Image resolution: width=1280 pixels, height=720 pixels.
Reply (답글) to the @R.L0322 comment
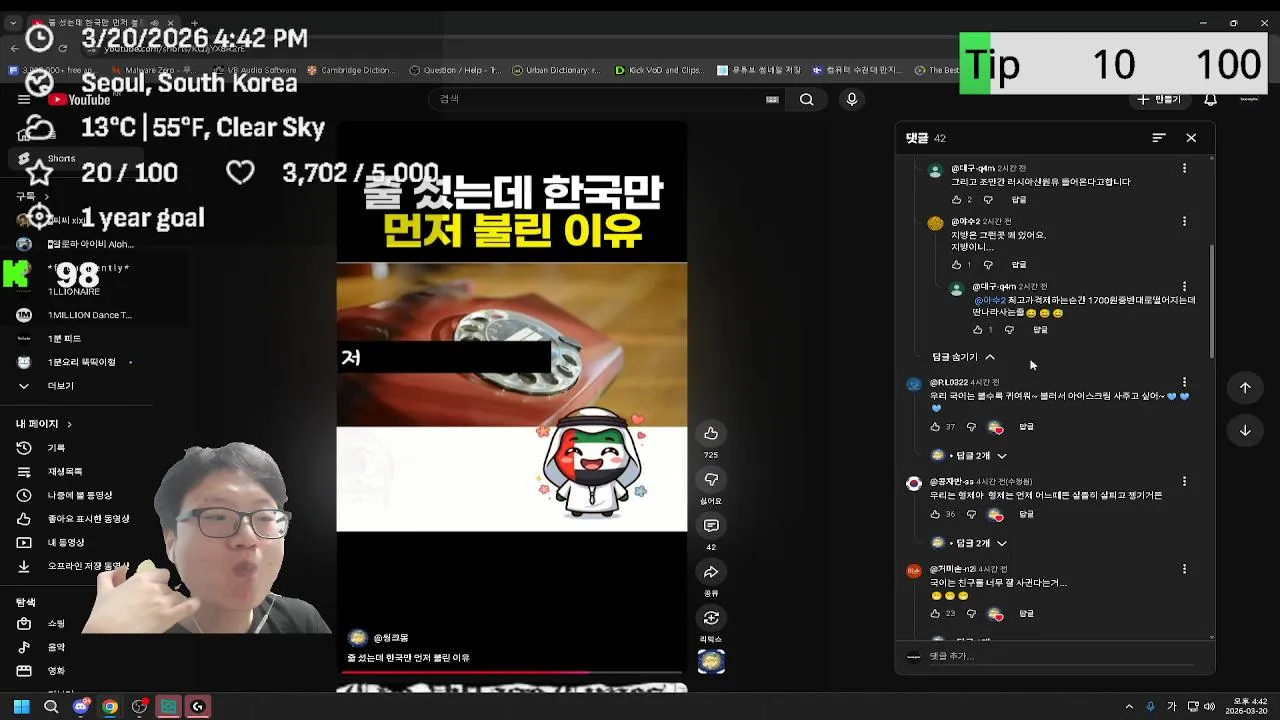(x=1026, y=427)
